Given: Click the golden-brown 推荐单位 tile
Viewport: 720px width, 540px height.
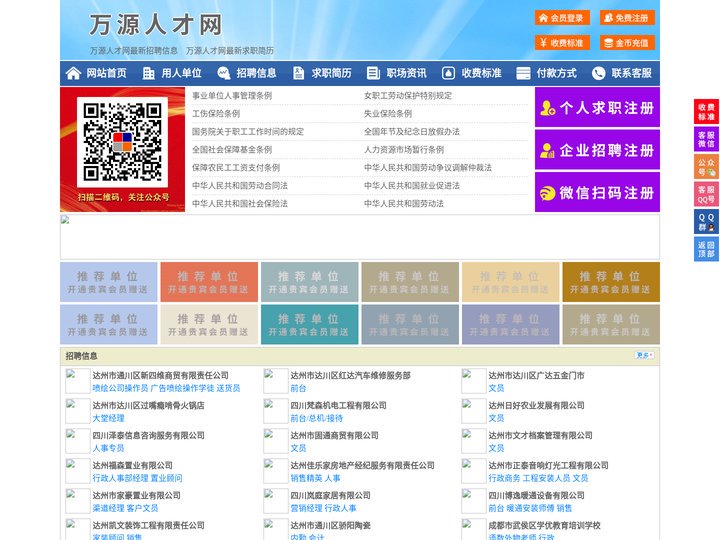Looking at the screenshot, I should pos(611,282).
